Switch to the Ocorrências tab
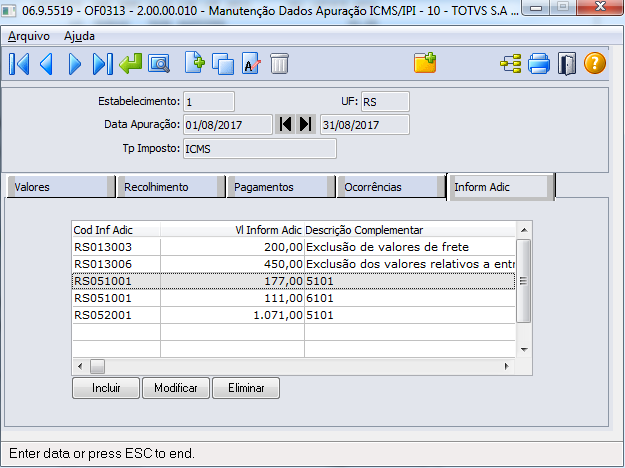The width and height of the screenshot is (625, 468). [x=391, y=187]
